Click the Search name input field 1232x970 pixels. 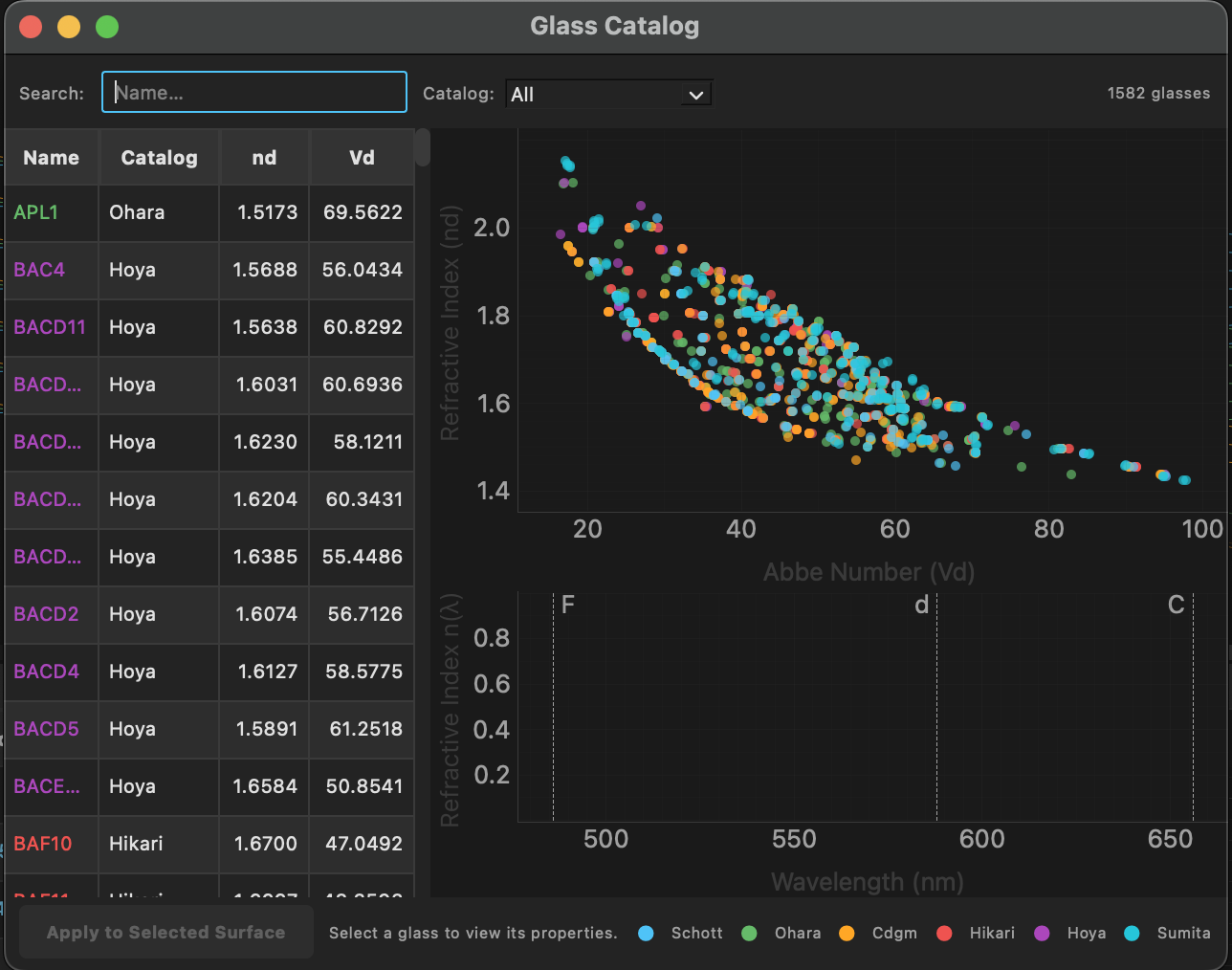254,93
